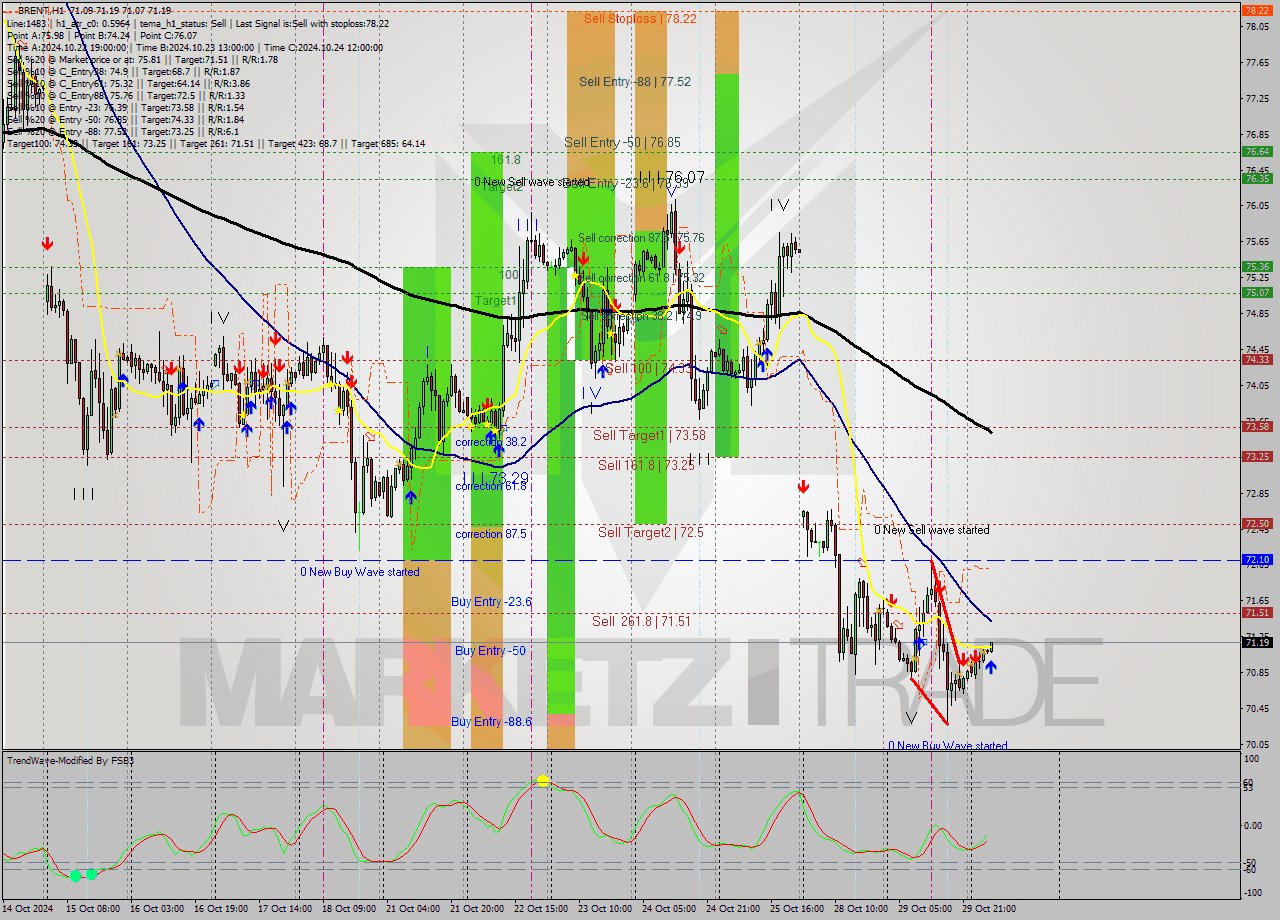
Task: Click the green 76.64 price tag
Action: 1256,152
